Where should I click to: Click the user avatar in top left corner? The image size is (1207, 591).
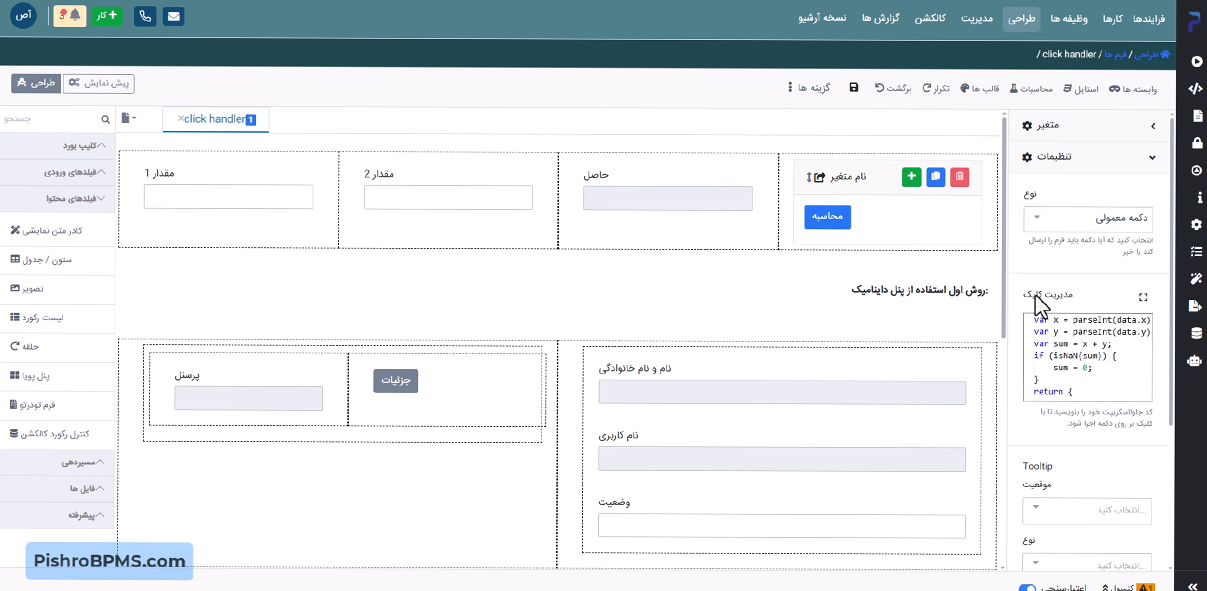(23, 16)
